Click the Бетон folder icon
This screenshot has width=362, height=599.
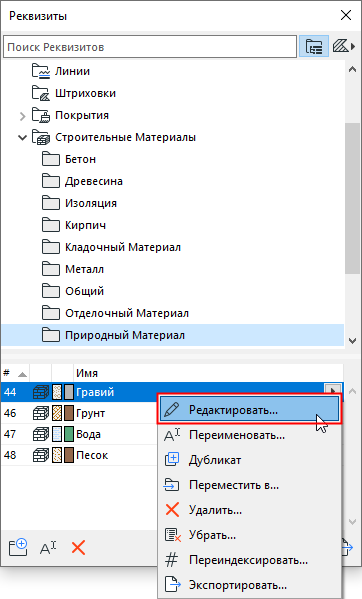click(x=51, y=159)
